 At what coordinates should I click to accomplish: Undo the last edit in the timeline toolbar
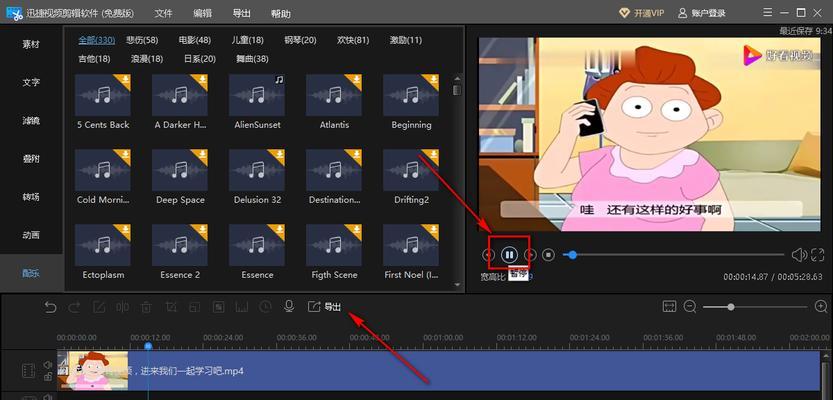pos(50,307)
